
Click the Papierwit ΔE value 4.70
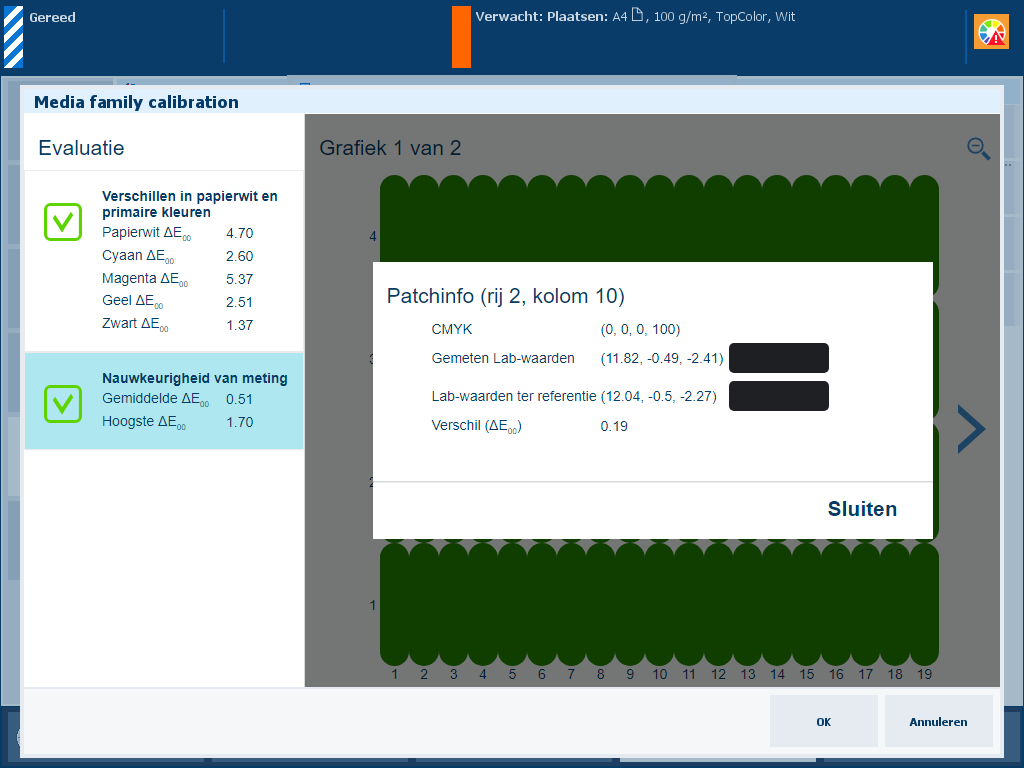pos(240,233)
